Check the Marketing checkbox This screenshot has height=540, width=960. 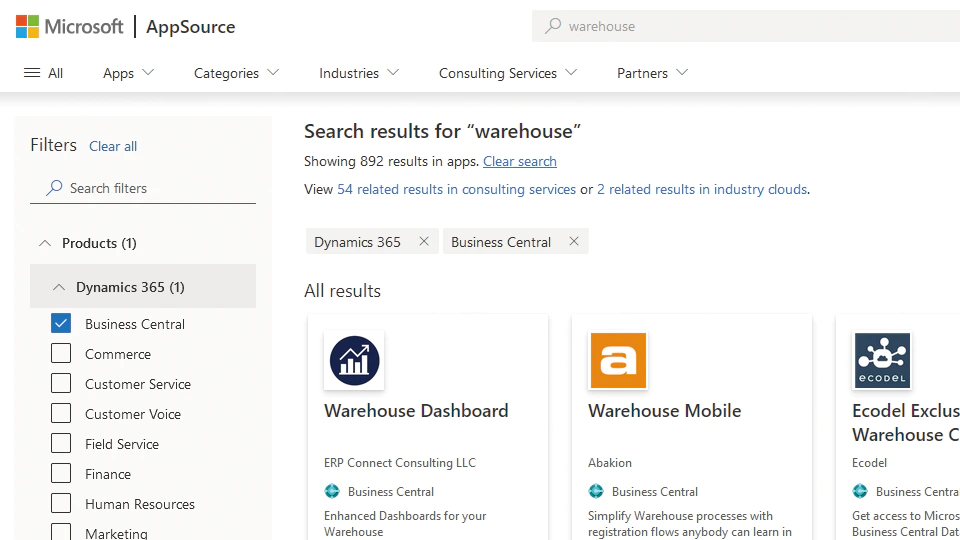tap(61, 532)
